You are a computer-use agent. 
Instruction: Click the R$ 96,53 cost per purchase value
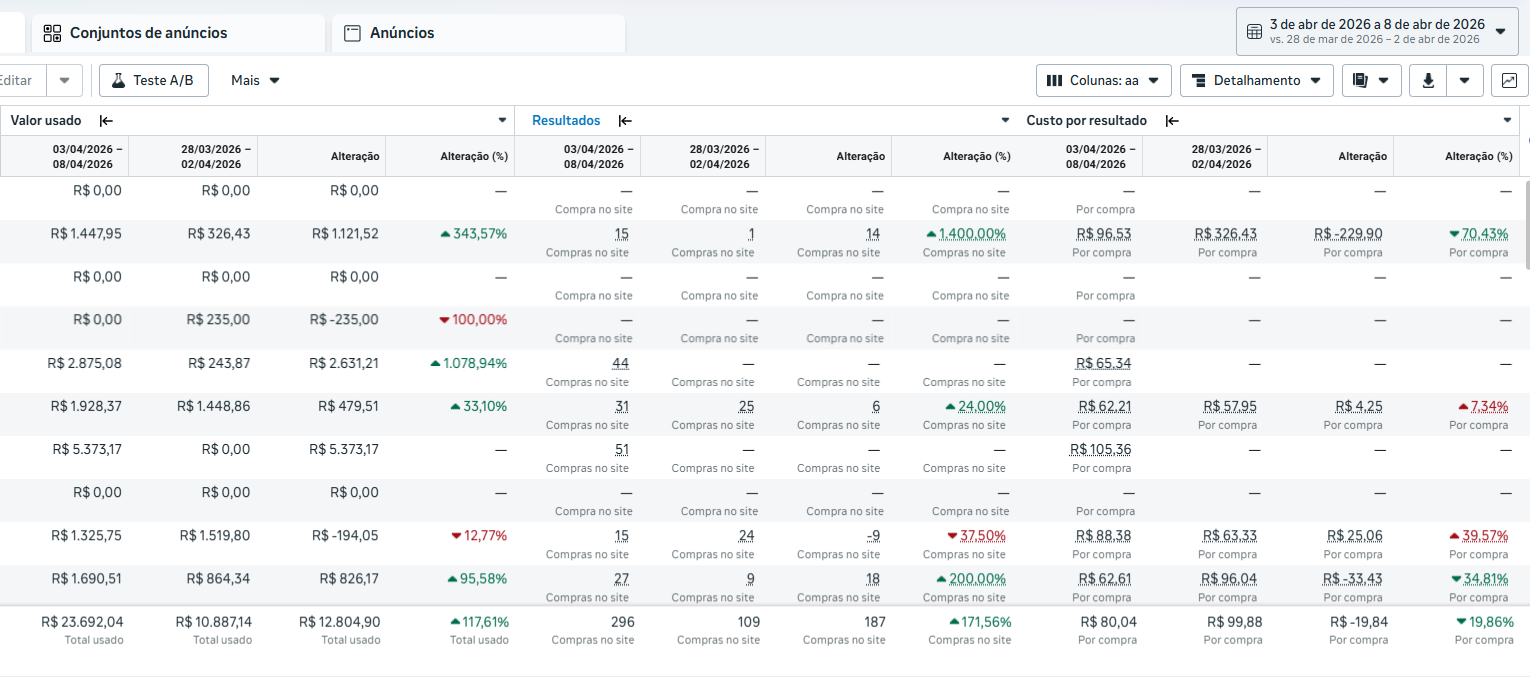pyautogui.click(x=1104, y=234)
